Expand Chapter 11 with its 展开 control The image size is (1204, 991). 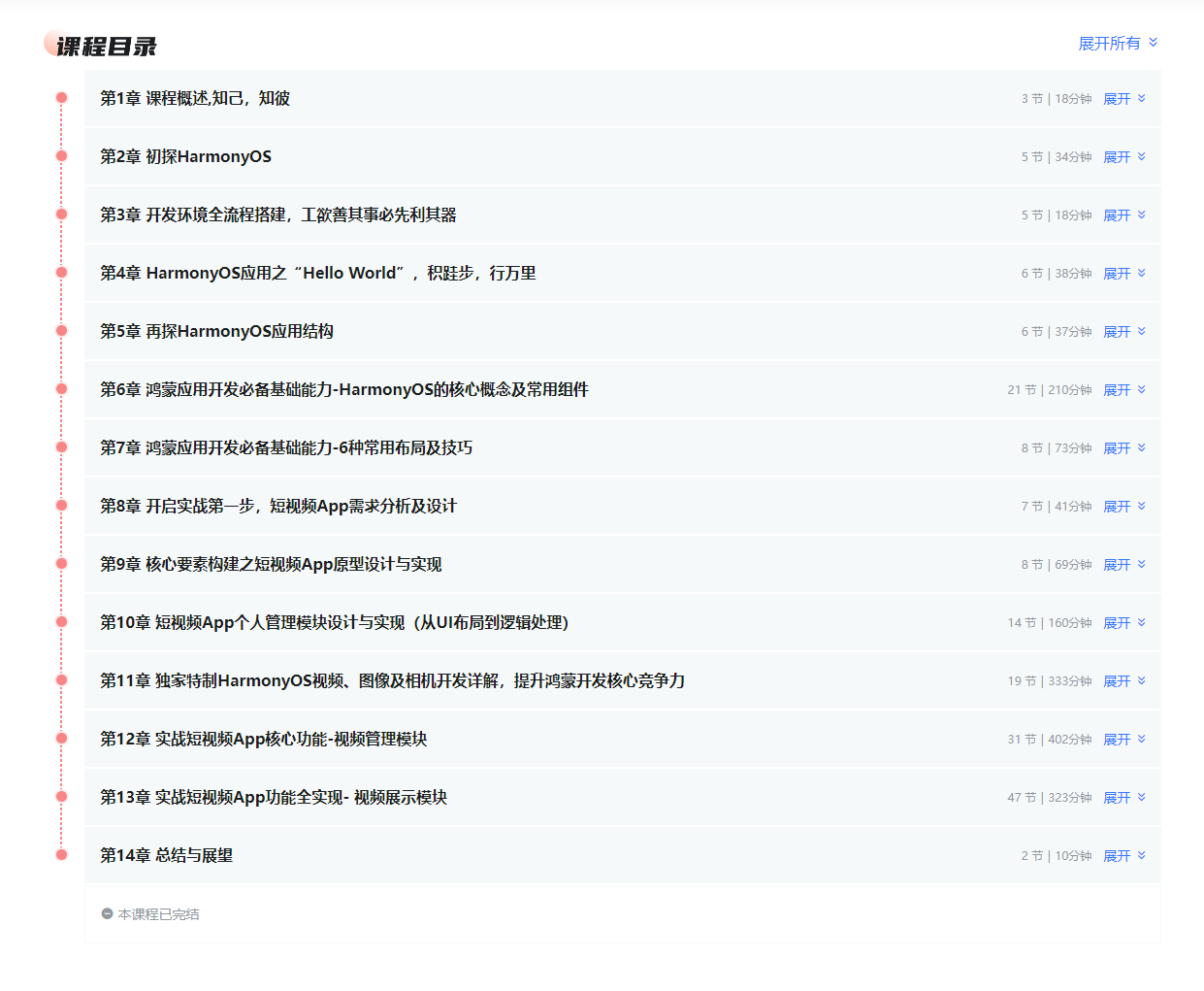(1117, 681)
